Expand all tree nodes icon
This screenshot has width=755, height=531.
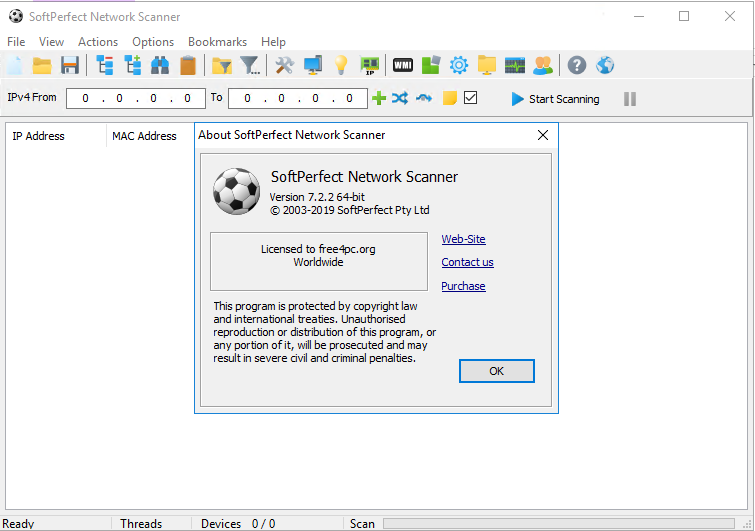(132, 65)
